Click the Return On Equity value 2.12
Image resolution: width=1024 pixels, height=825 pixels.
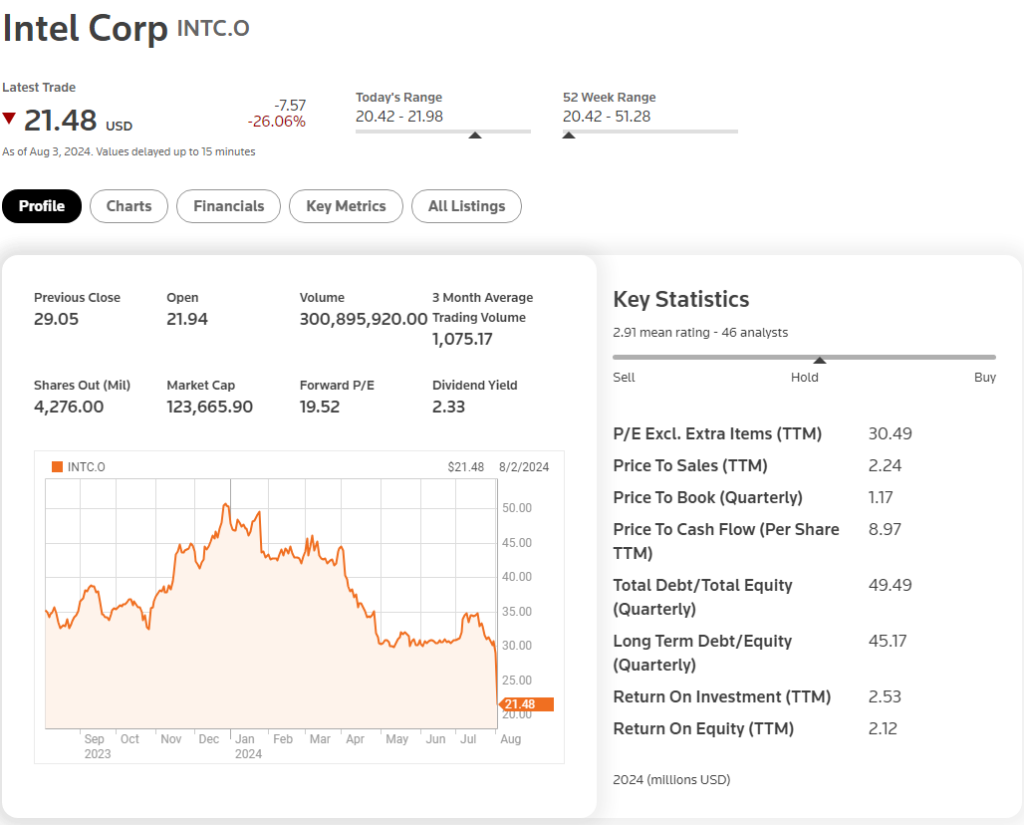pyautogui.click(x=883, y=728)
